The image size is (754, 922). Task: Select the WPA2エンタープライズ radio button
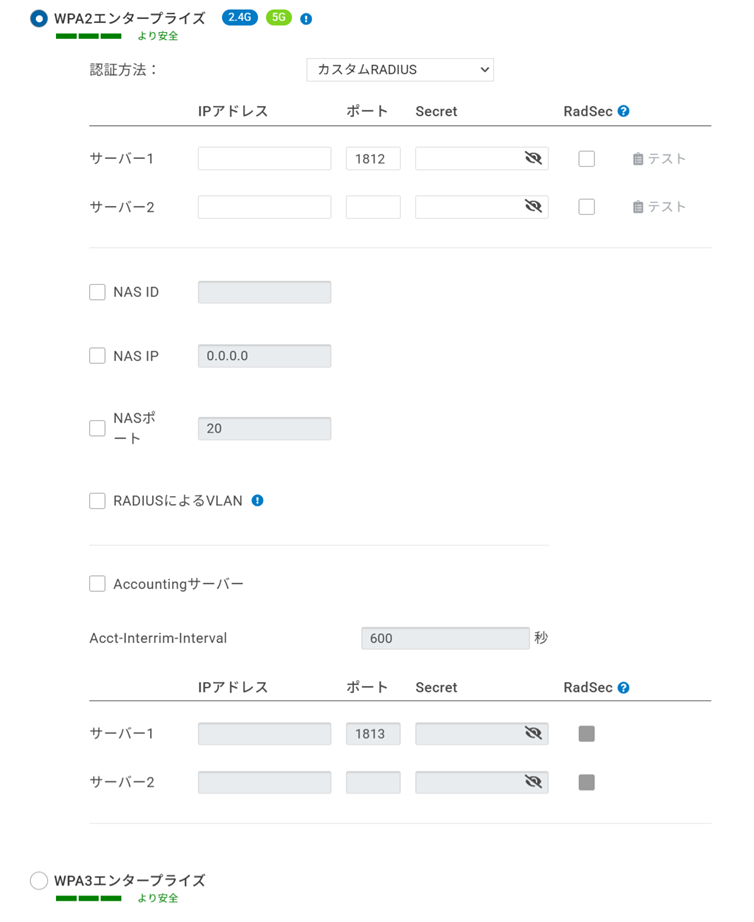pyautogui.click(x=39, y=18)
